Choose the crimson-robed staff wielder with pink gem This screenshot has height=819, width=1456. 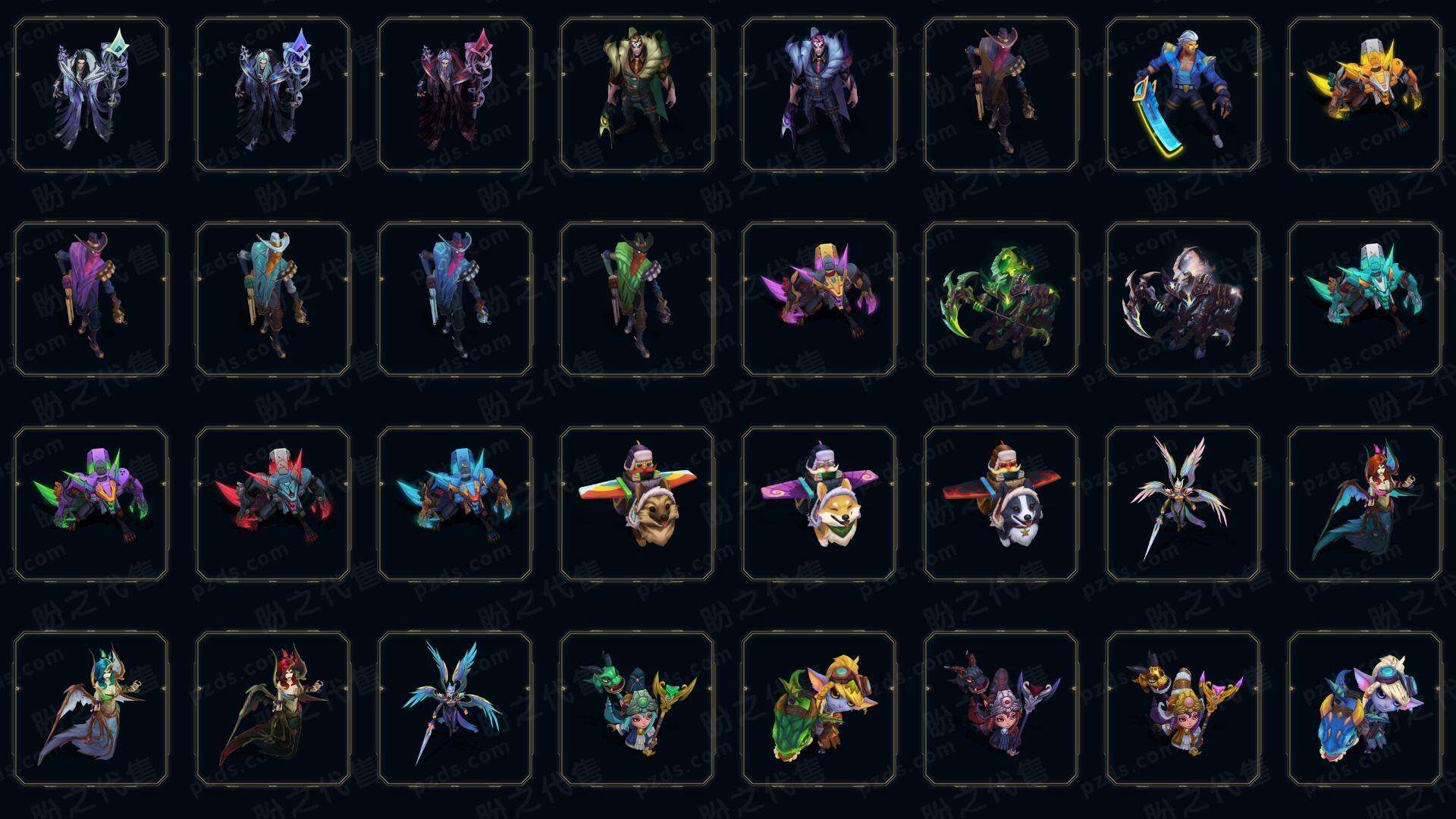click(x=455, y=95)
